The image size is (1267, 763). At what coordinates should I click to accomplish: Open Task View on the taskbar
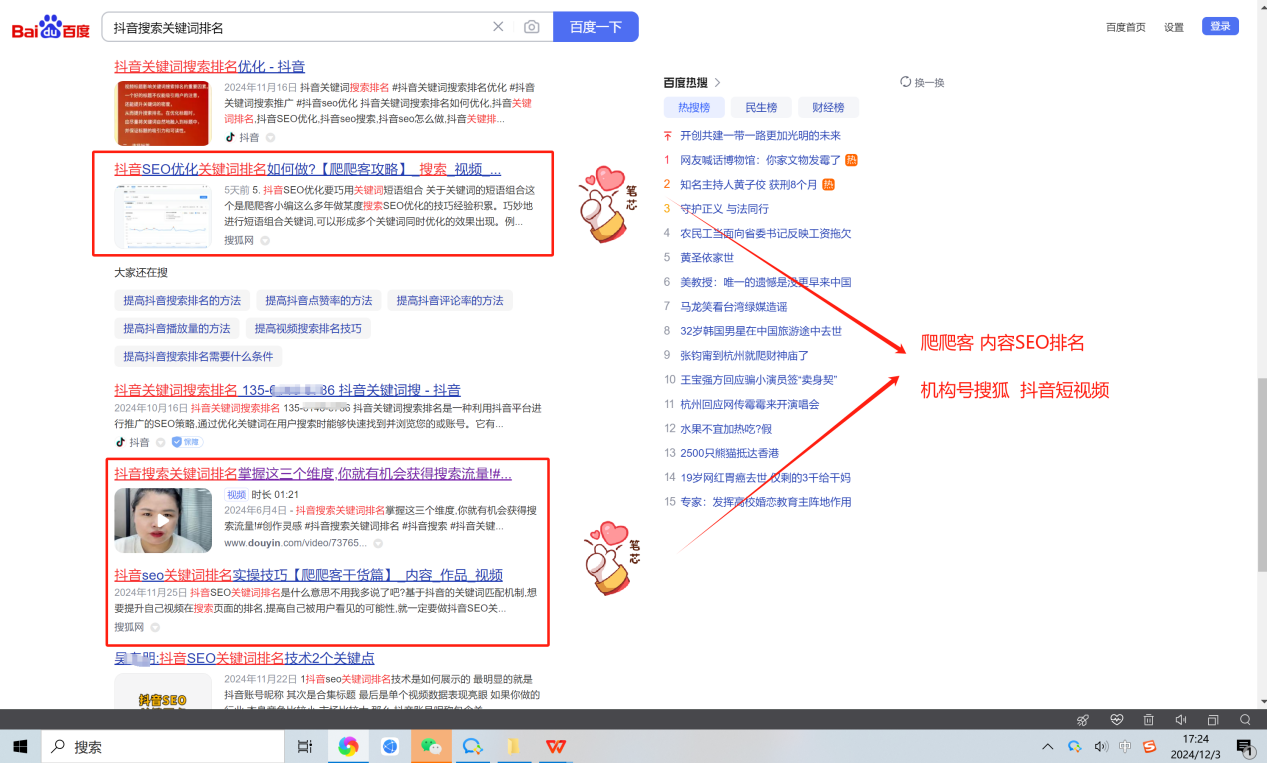pyautogui.click(x=305, y=746)
